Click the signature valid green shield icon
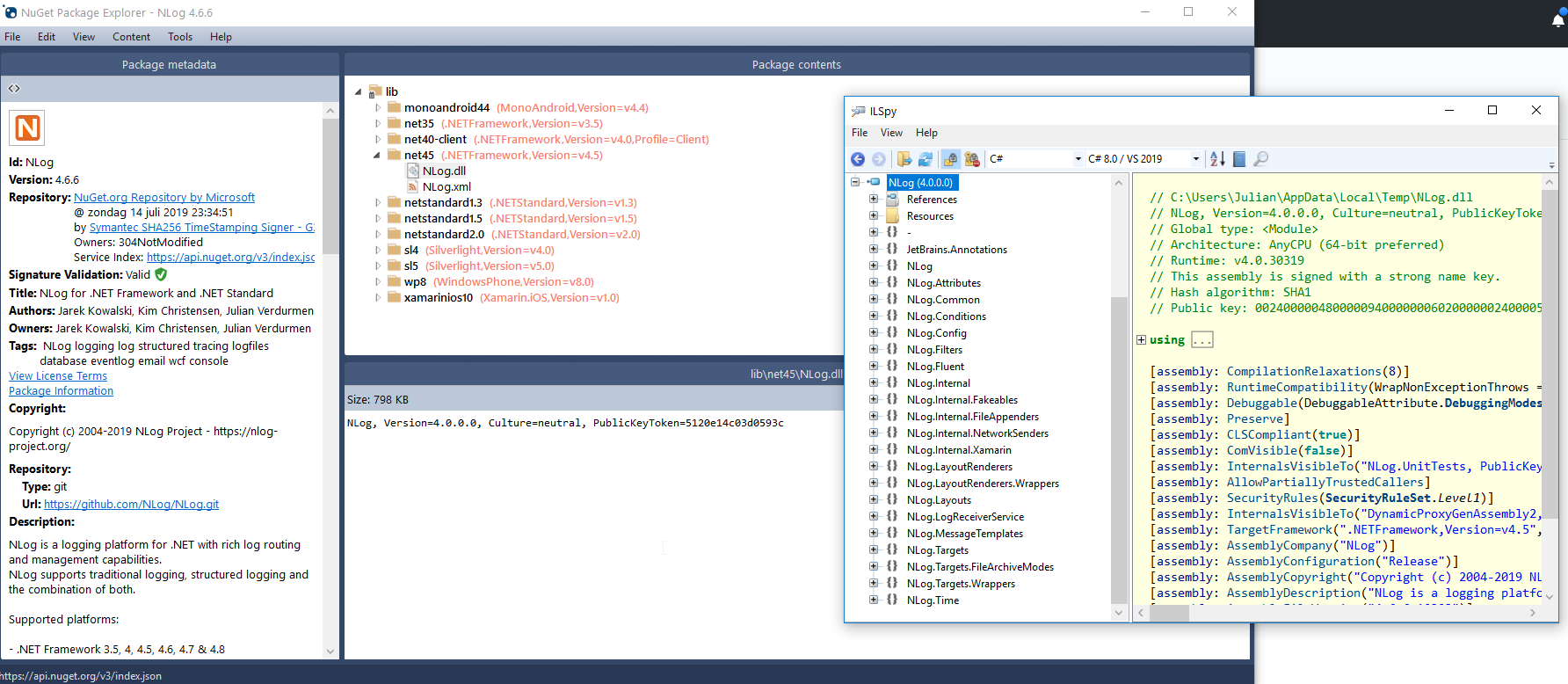This screenshot has width=1568, height=684. 161,274
